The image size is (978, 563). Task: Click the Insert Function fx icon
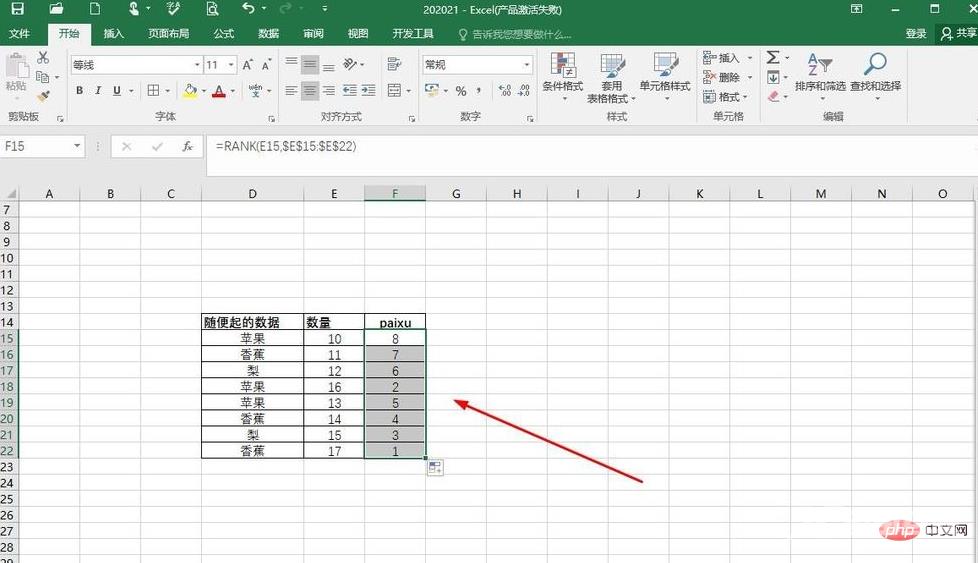187,146
